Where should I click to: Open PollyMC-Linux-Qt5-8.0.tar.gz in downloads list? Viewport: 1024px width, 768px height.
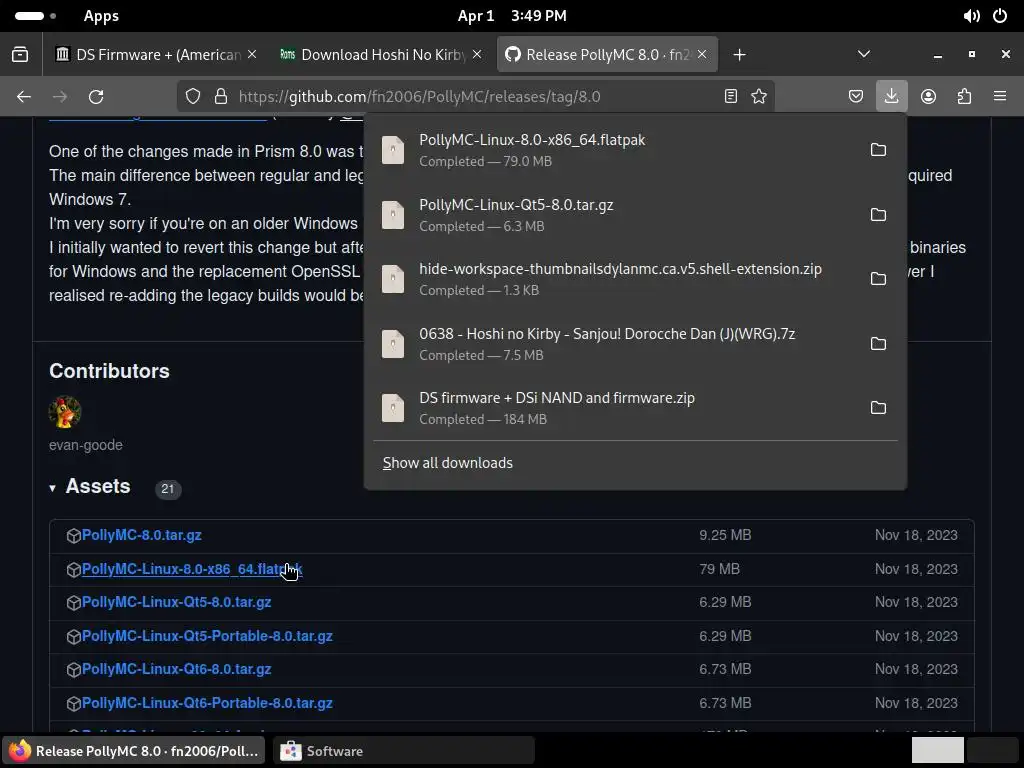coord(615,214)
